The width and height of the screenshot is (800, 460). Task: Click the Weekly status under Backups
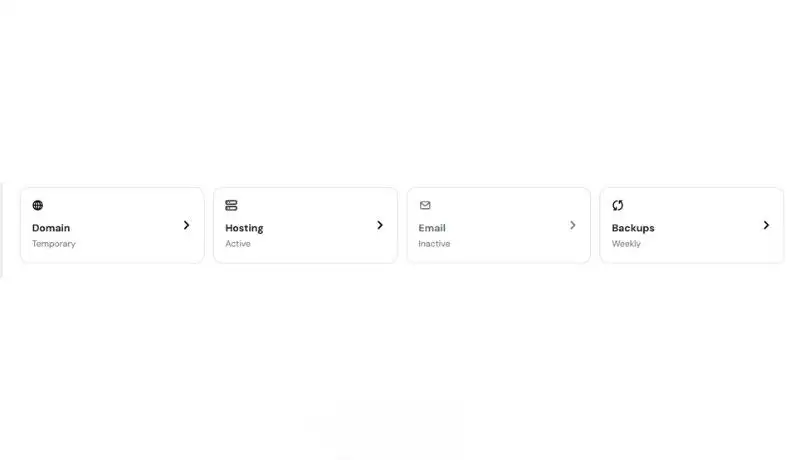(626, 244)
